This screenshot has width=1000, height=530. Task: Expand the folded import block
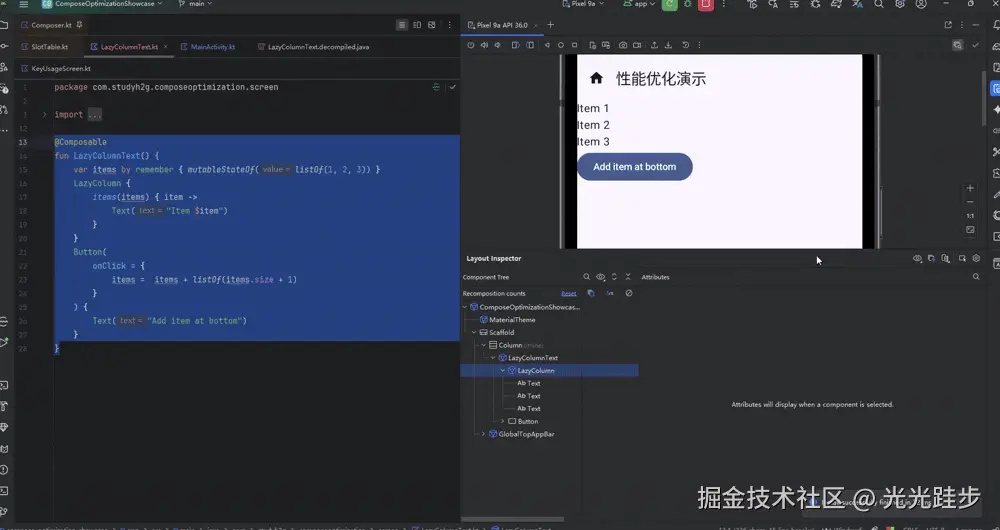pos(44,115)
